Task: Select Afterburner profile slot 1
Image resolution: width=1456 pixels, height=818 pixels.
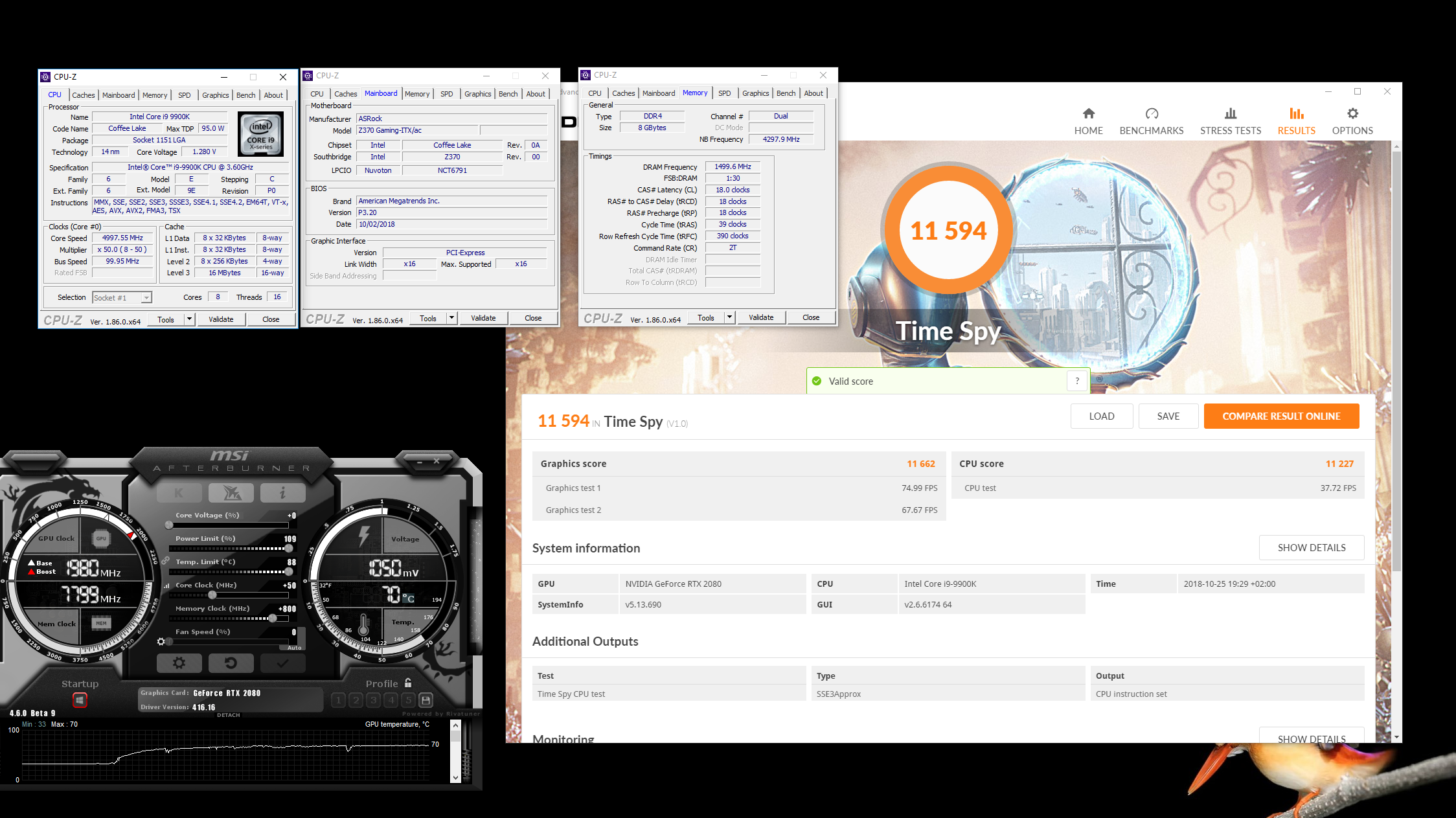Action: [x=338, y=700]
